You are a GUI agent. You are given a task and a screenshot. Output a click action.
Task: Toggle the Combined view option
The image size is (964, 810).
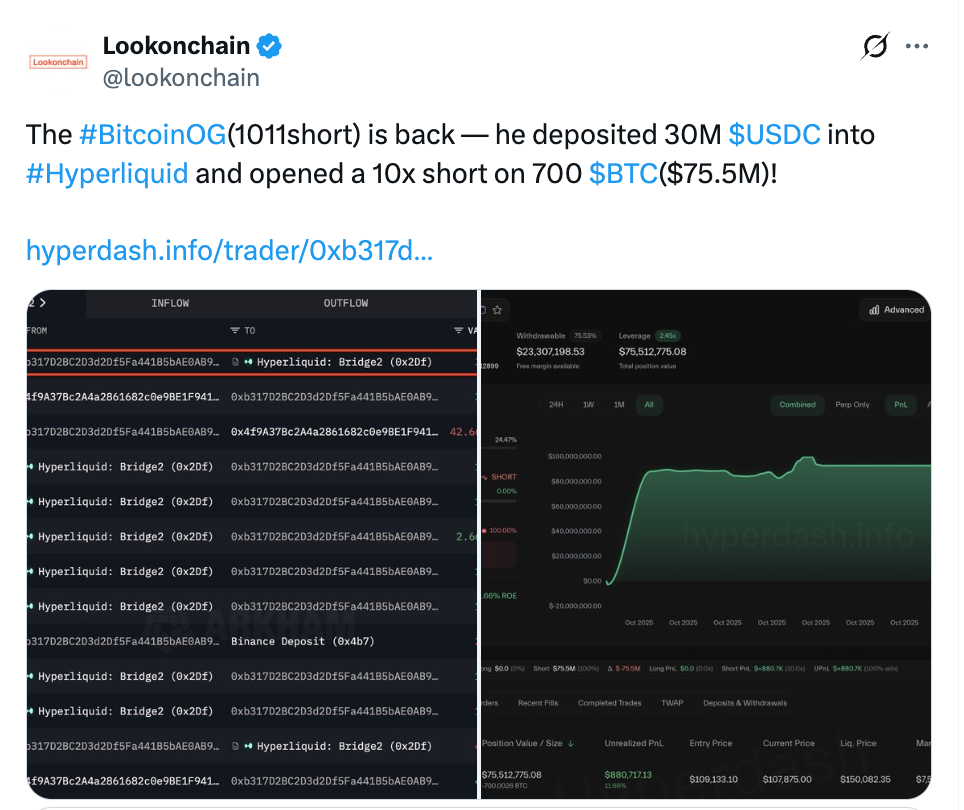click(x=797, y=405)
